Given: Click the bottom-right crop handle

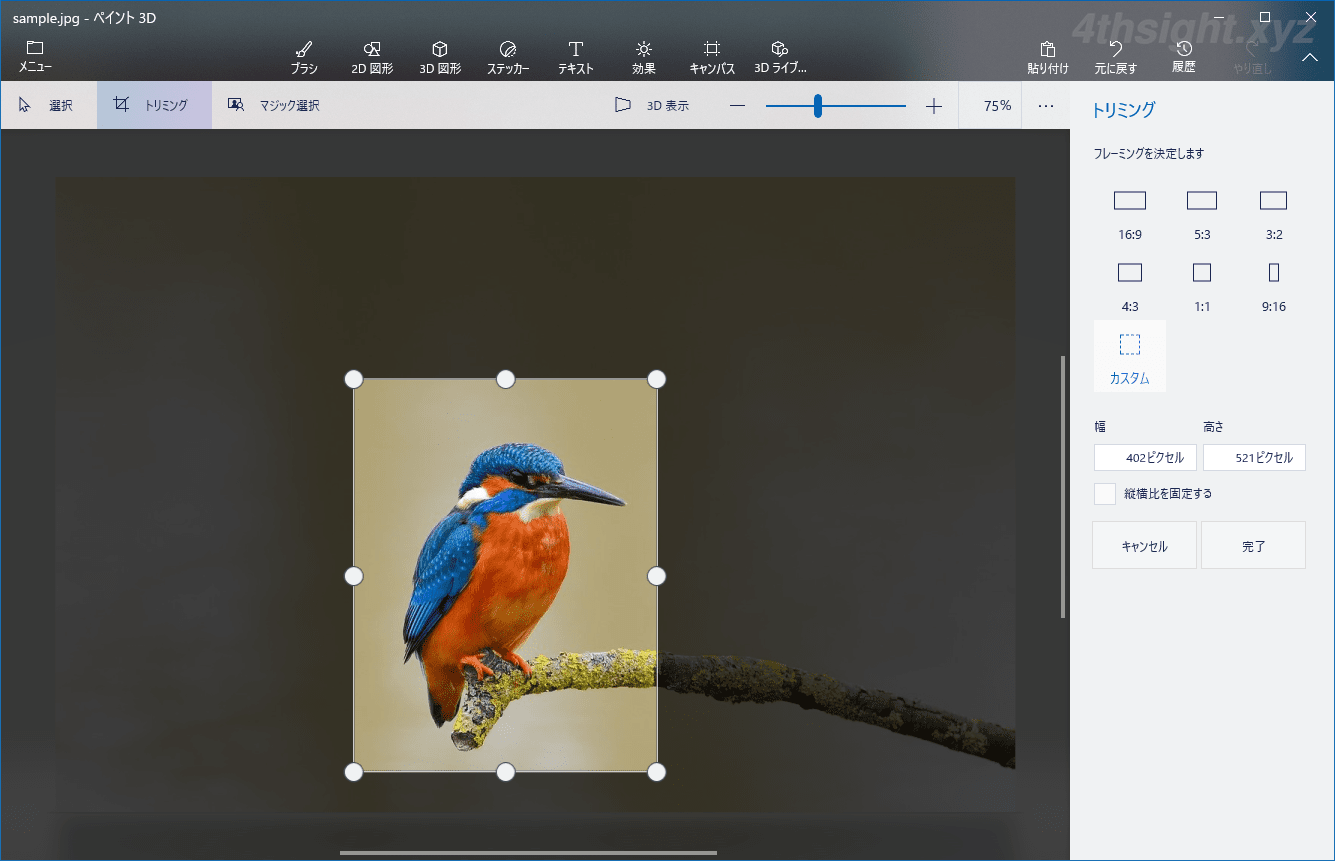Looking at the screenshot, I should 657,772.
